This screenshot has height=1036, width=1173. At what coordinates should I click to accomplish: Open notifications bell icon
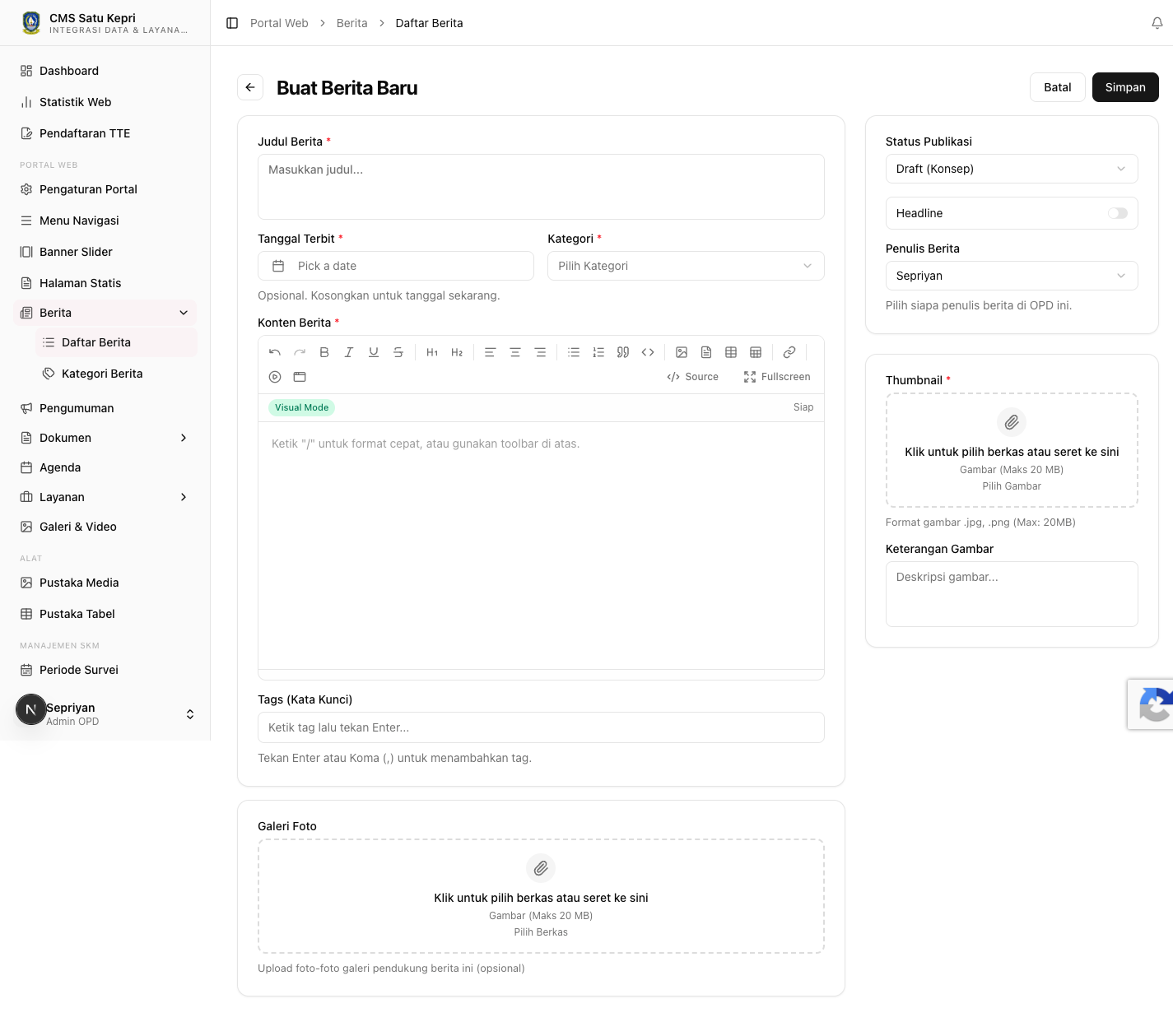[1157, 23]
